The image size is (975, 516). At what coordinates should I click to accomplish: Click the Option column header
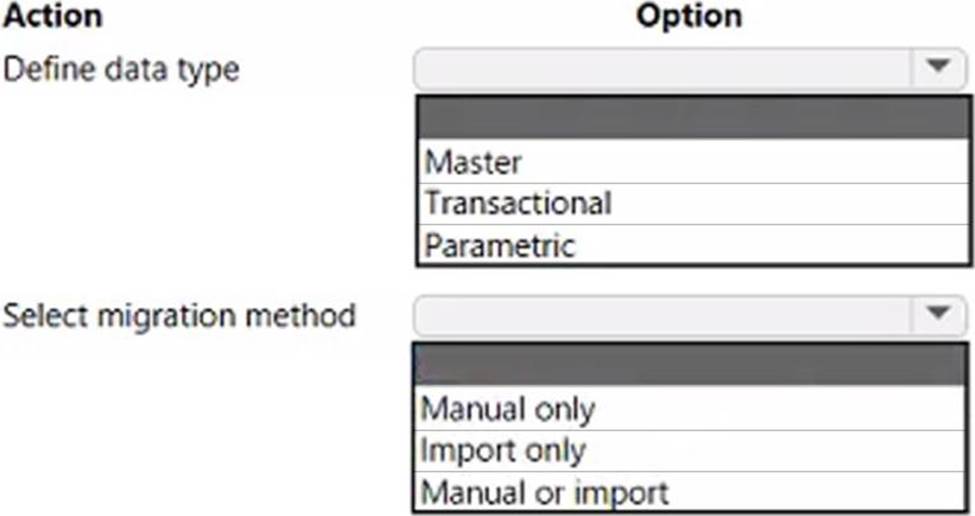[x=689, y=16]
